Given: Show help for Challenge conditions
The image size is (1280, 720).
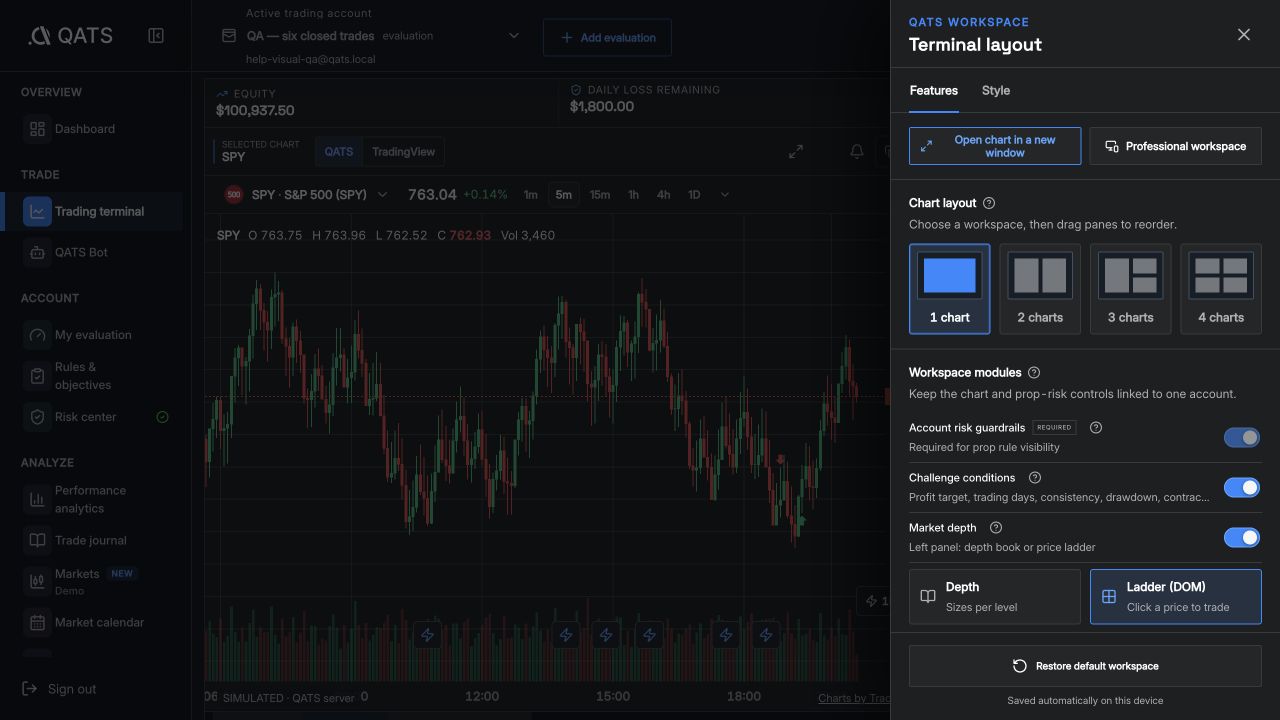Looking at the screenshot, I should (1035, 478).
